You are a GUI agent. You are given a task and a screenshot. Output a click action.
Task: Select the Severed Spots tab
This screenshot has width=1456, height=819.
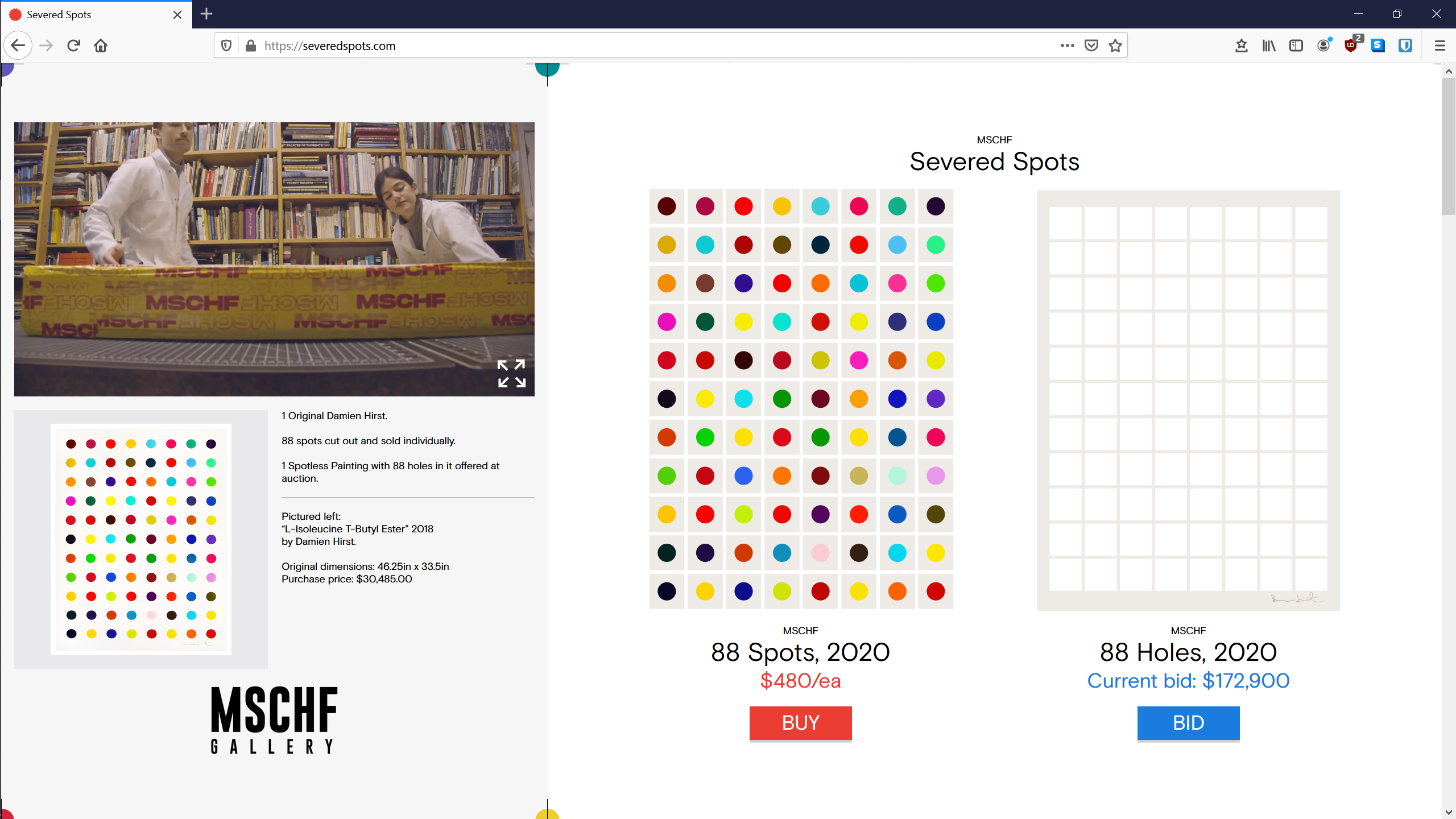[x=96, y=15]
